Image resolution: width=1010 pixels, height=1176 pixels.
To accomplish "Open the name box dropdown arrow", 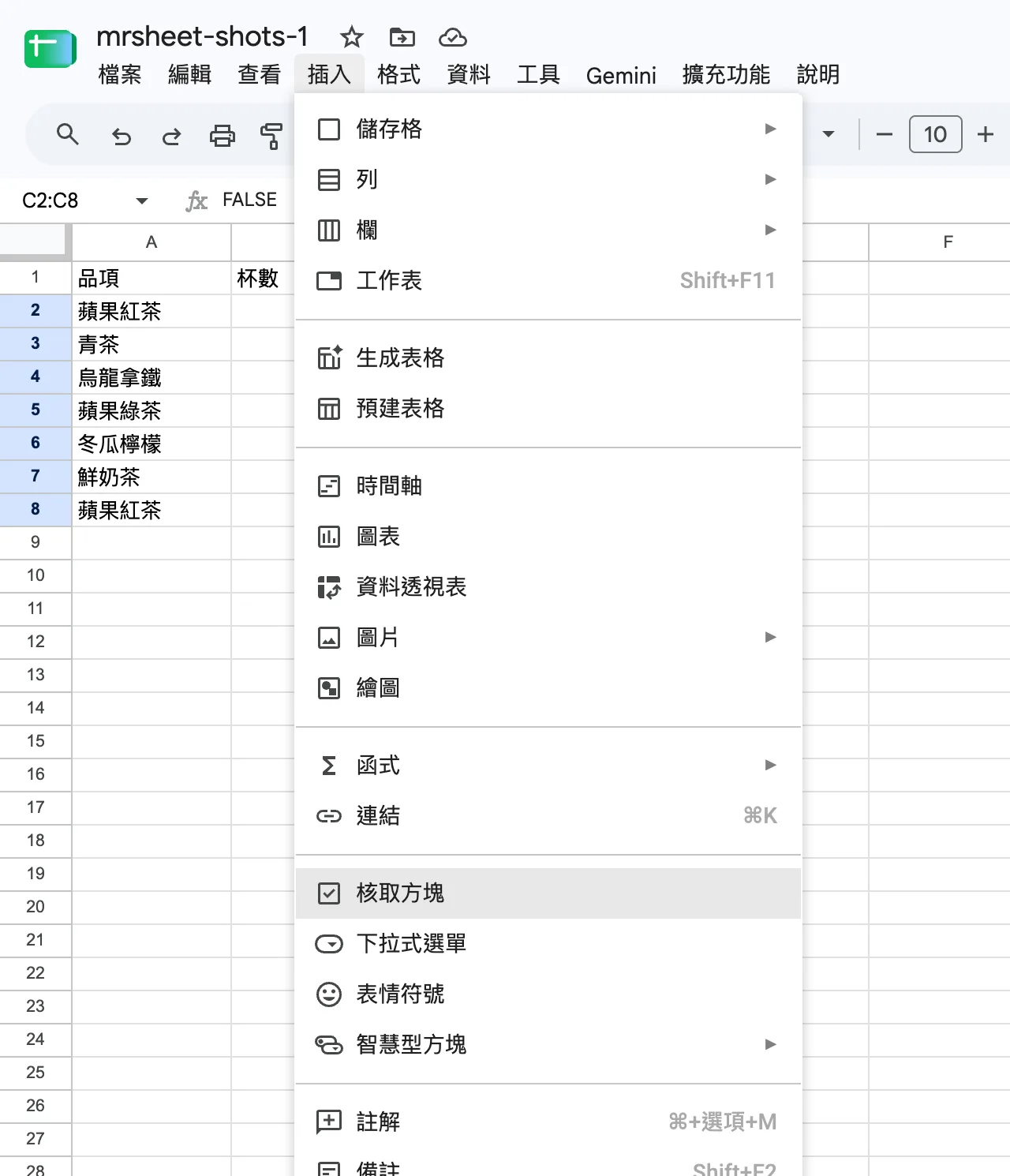I will [x=142, y=200].
